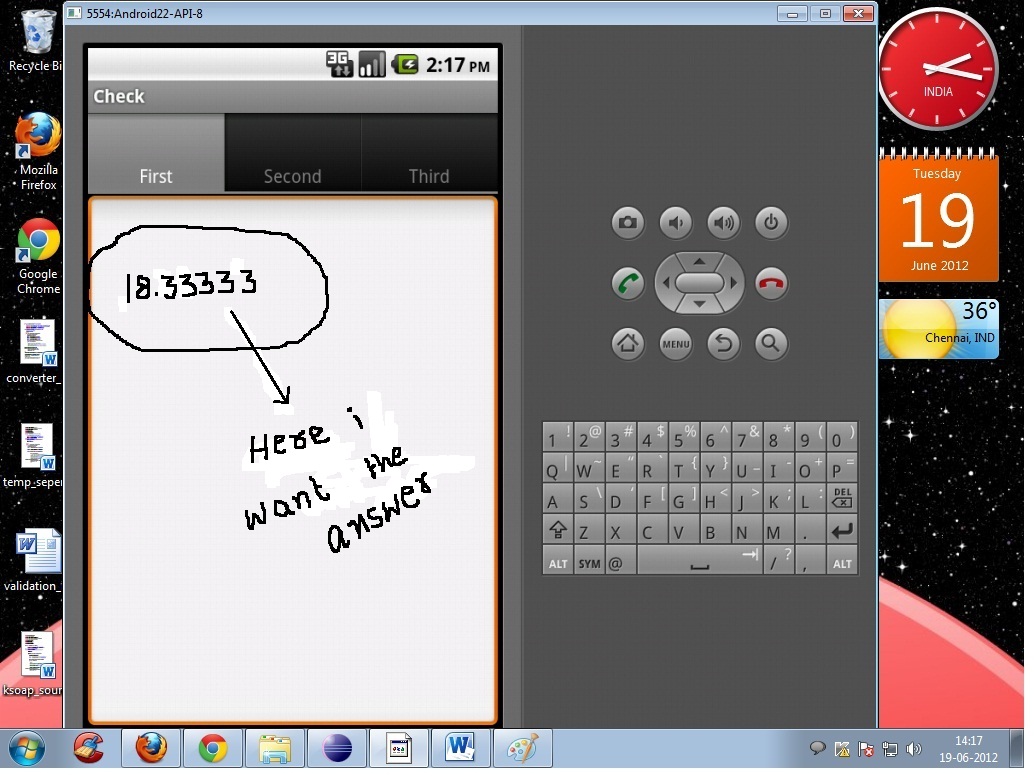Click the INDIA clock gadget

coord(938,69)
